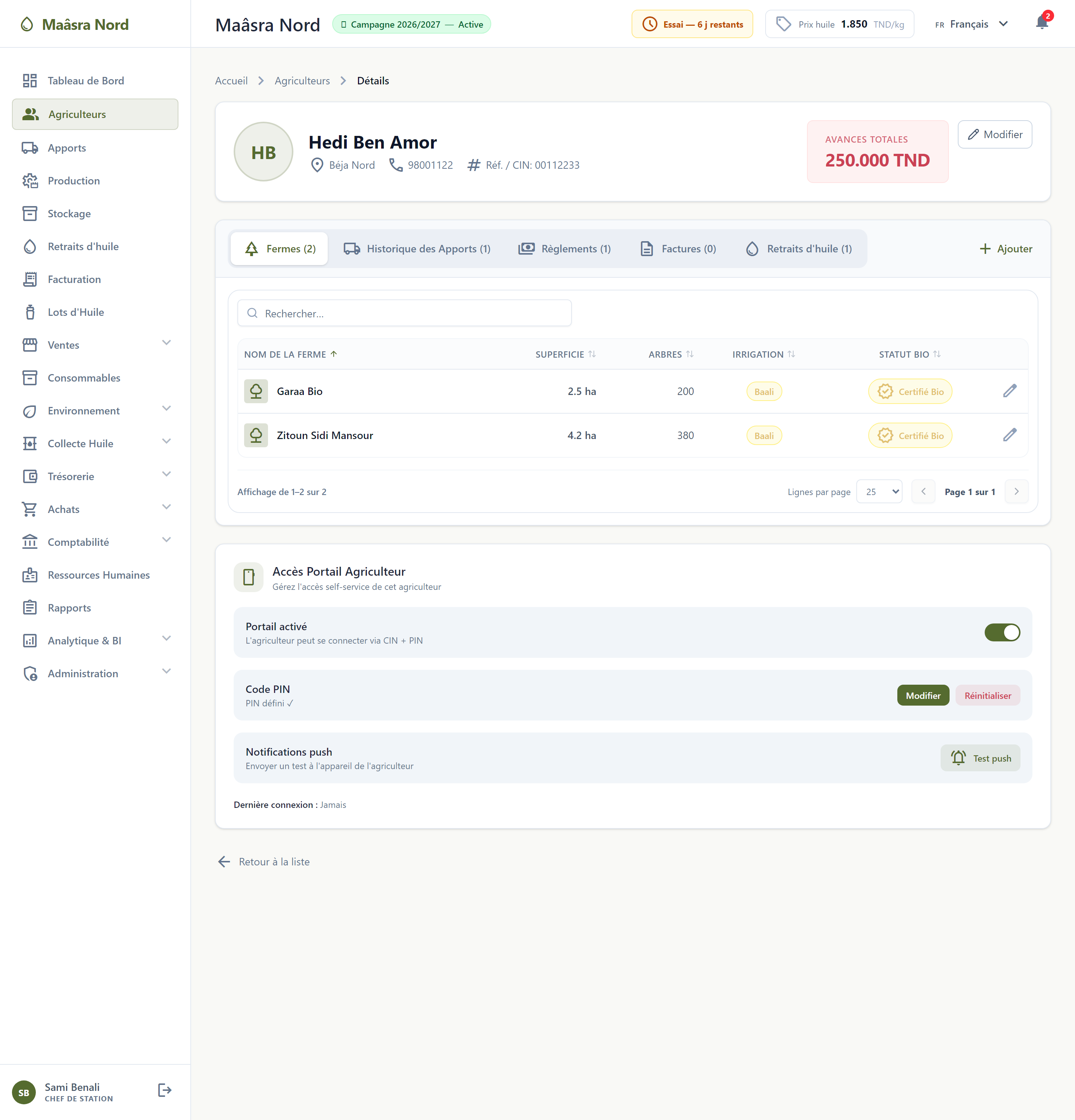
Task: Click the Essai 6 j restants badge
Action: [692, 24]
